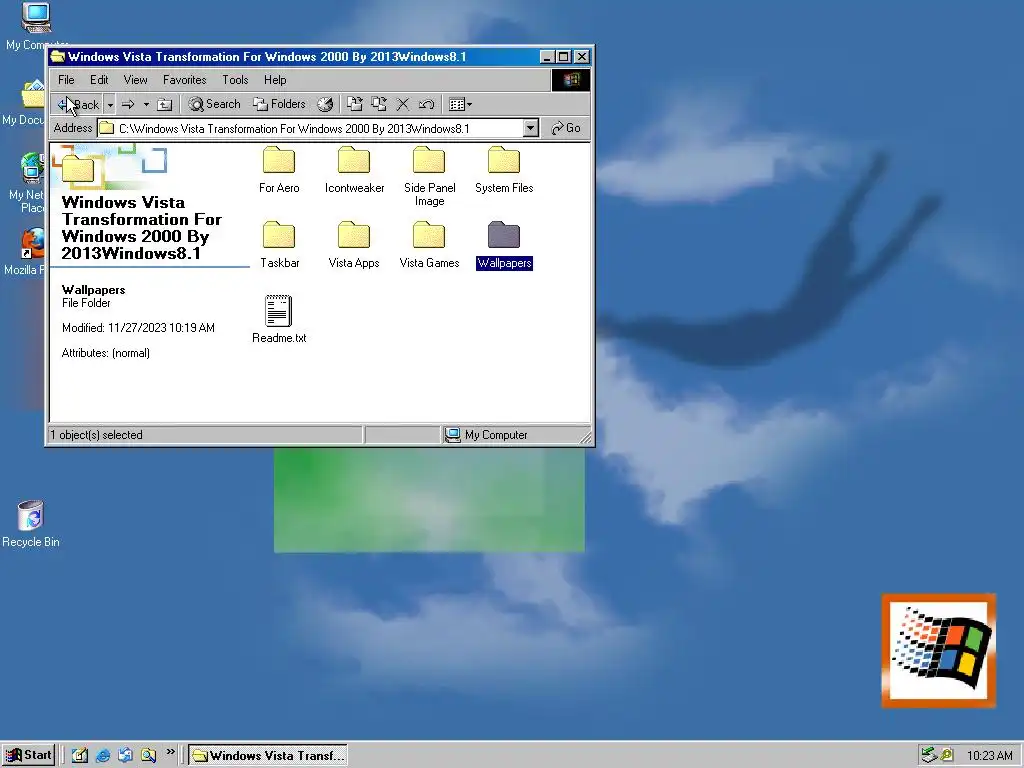Click the Forward arrow button
The height and width of the screenshot is (768, 1024).
129,104
